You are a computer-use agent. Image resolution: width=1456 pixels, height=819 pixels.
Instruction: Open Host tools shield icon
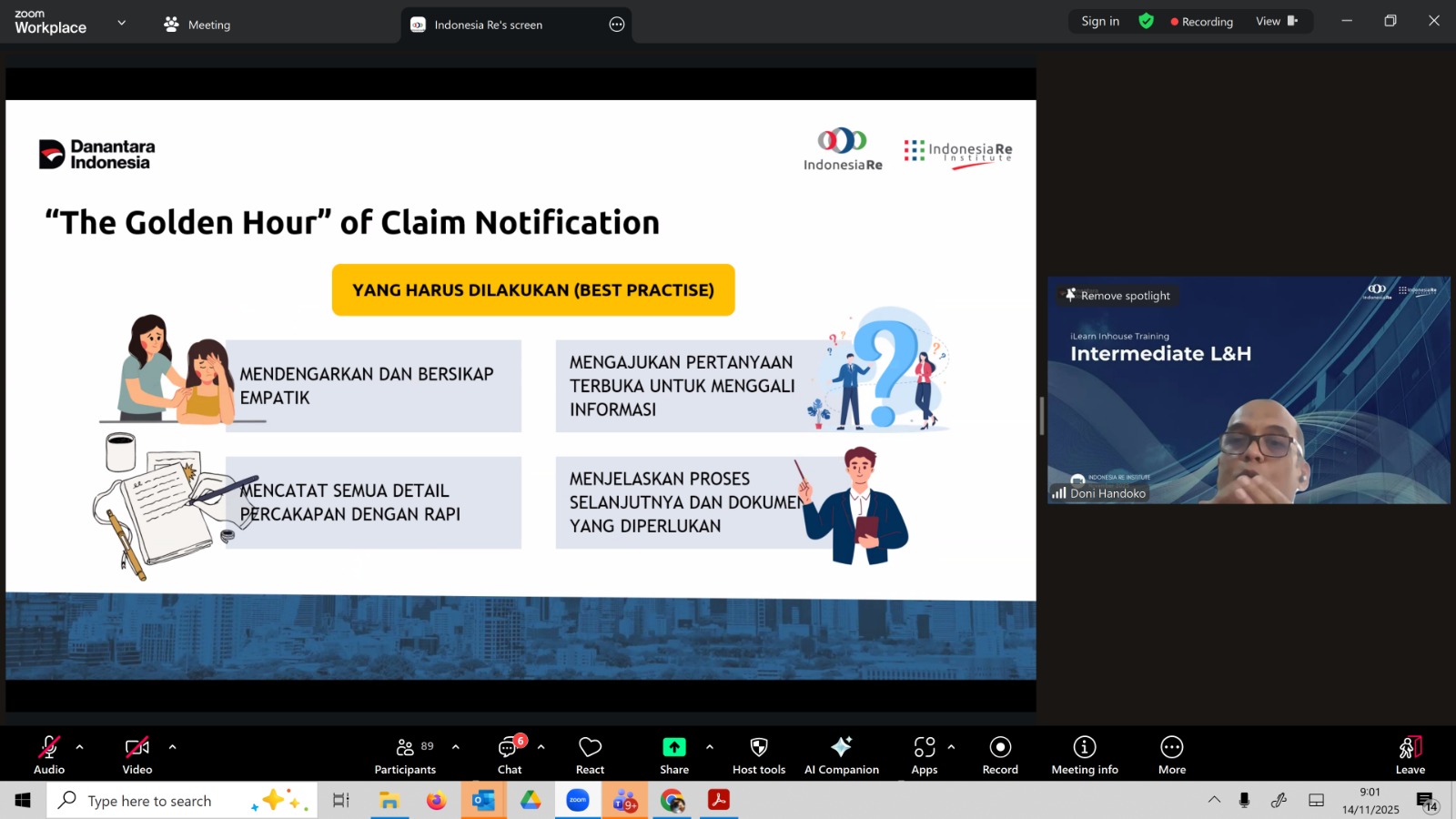[x=758, y=755]
